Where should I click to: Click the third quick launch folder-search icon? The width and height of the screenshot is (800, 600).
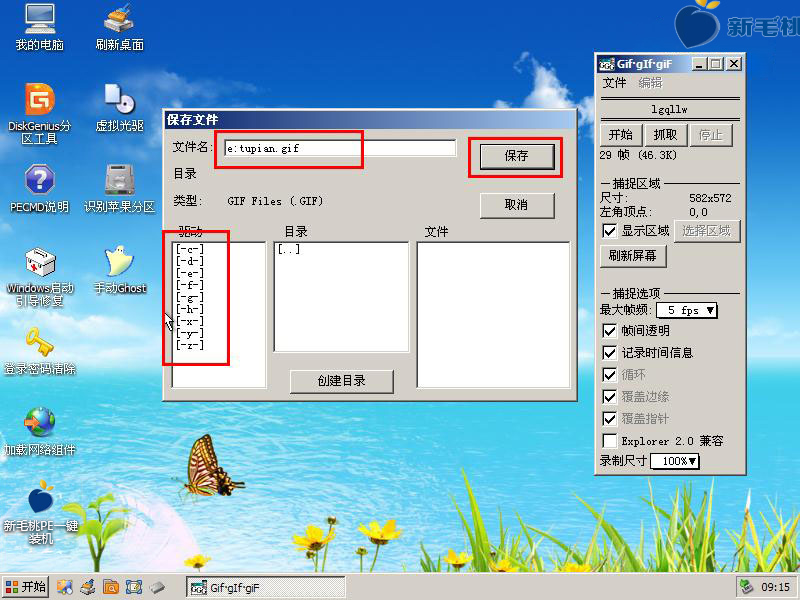[x=111, y=587]
